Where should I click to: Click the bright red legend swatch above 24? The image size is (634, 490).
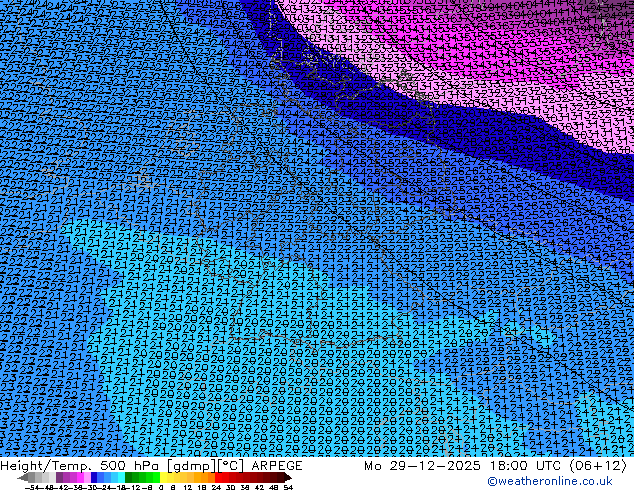point(218,478)
